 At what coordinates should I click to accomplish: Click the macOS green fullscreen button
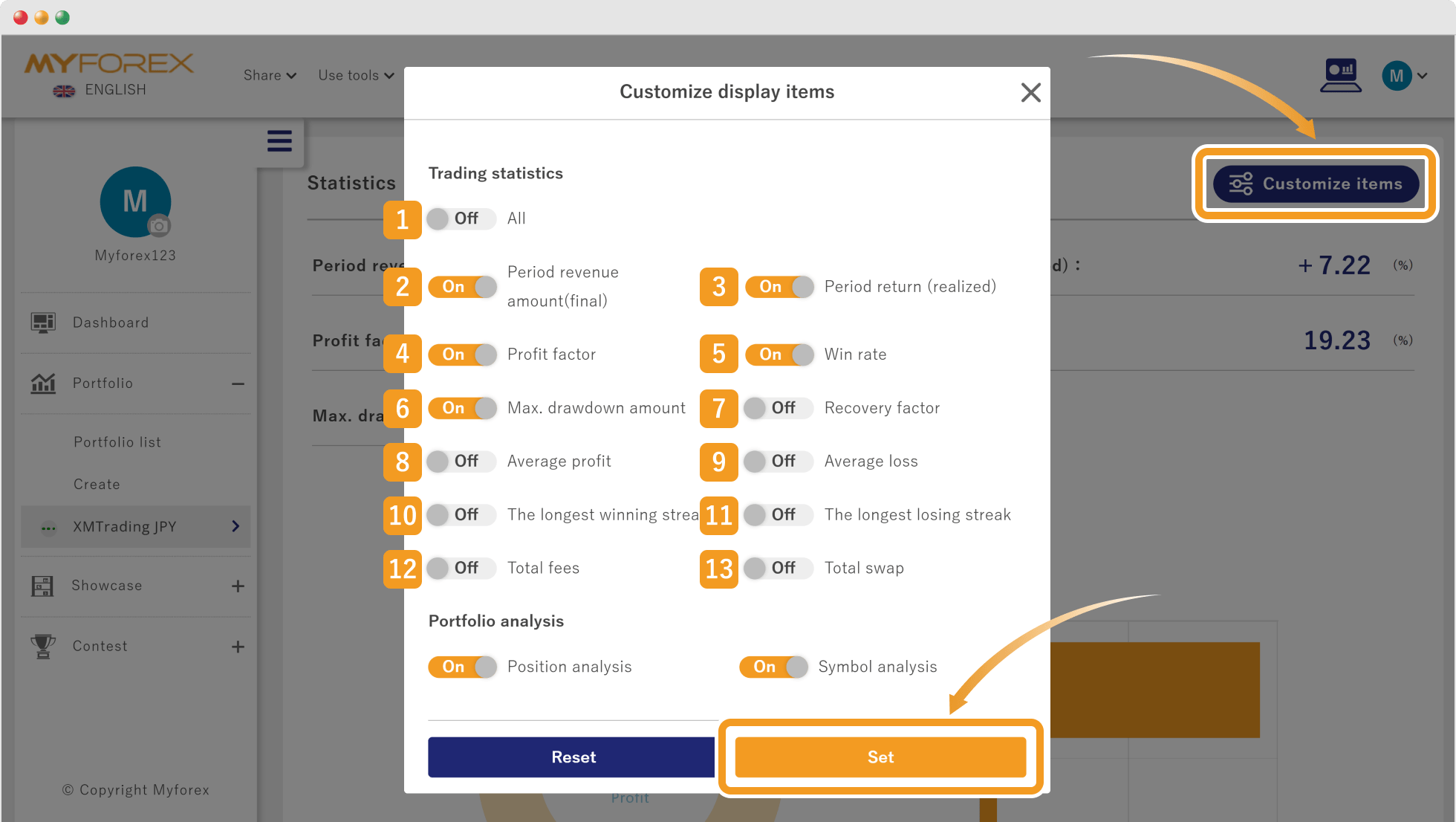click(x=62, y=17)
